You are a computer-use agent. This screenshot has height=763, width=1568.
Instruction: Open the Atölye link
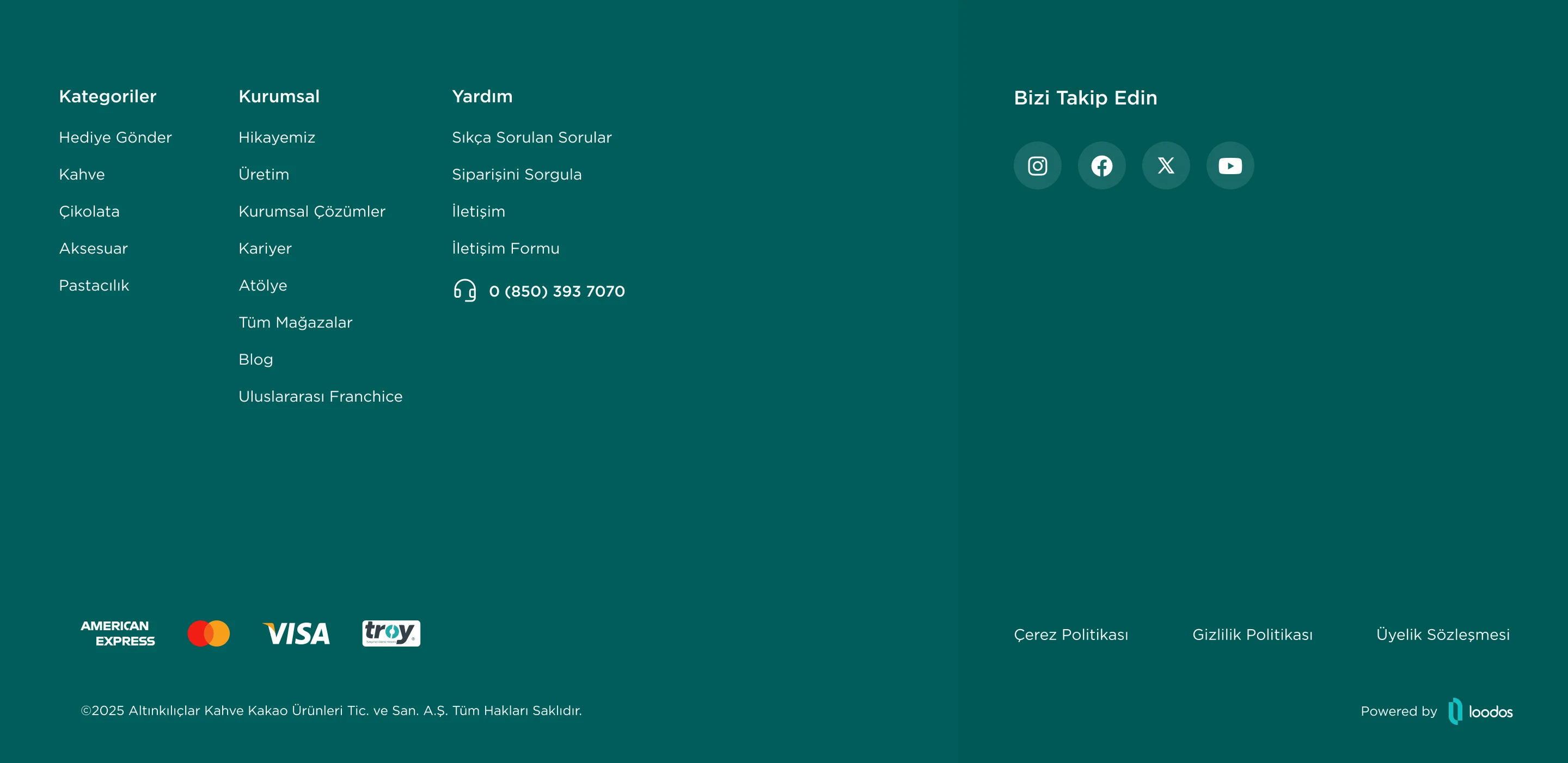coord(263,285)
